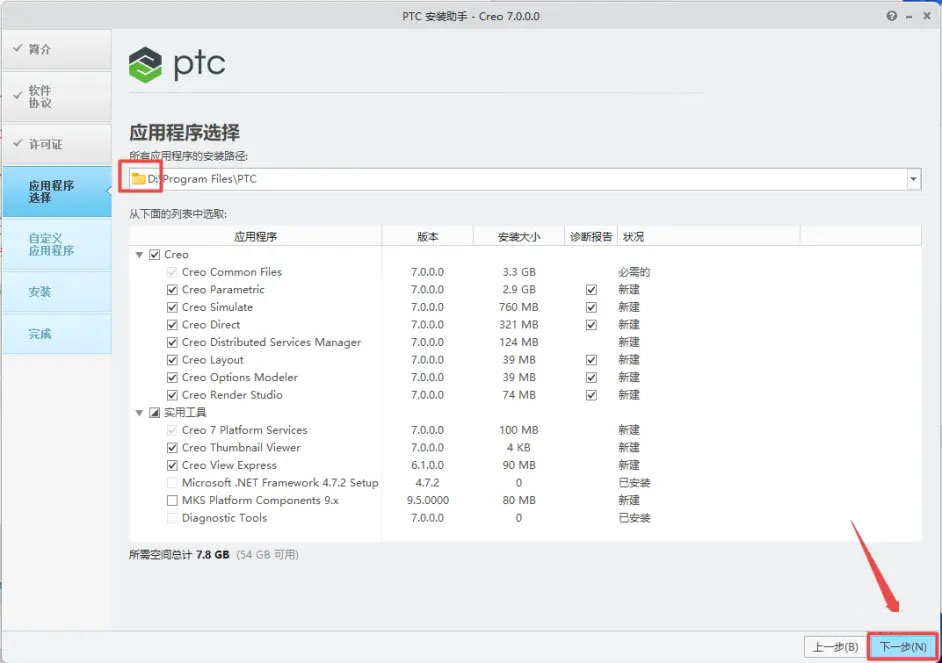Click the 下一步(N) button

point(901,646)
